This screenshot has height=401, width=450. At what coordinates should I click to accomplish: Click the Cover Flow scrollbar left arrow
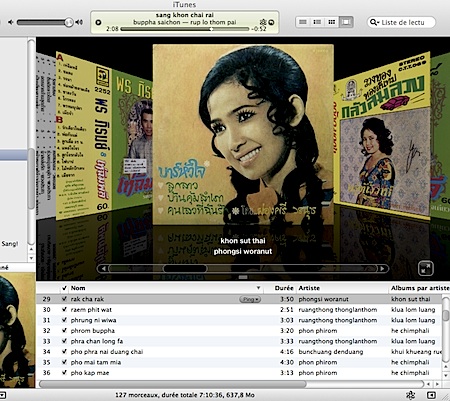pos(103,268)
